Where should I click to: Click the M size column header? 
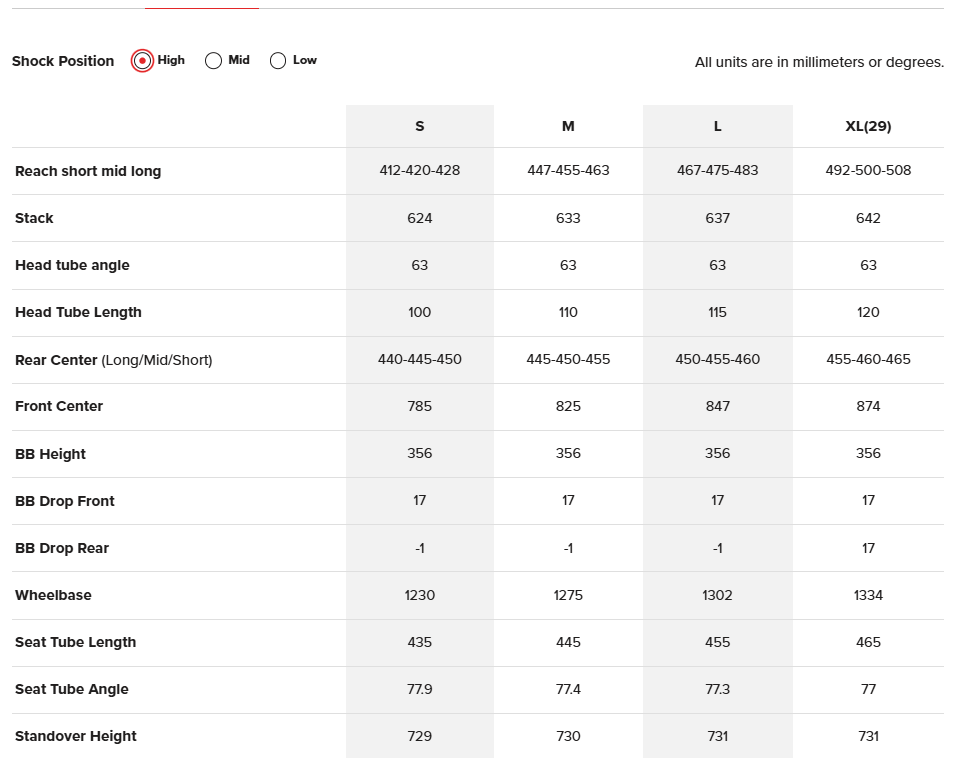pos(568,126)
